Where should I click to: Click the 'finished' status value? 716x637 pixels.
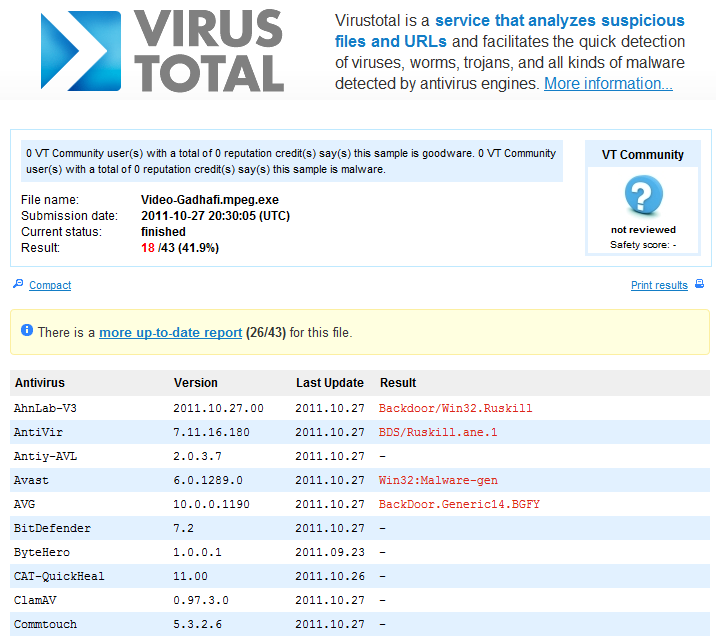[x=163, y=232]
